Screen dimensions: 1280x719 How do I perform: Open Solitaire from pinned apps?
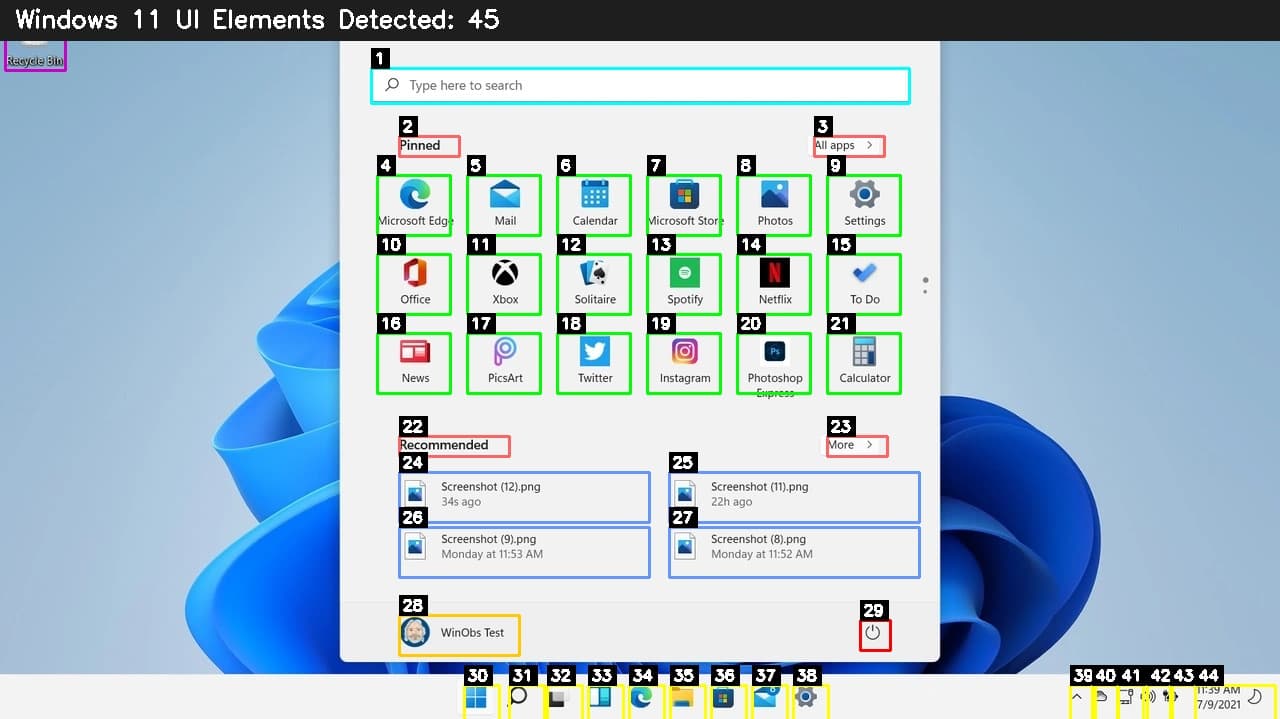[x=594, y=283]
